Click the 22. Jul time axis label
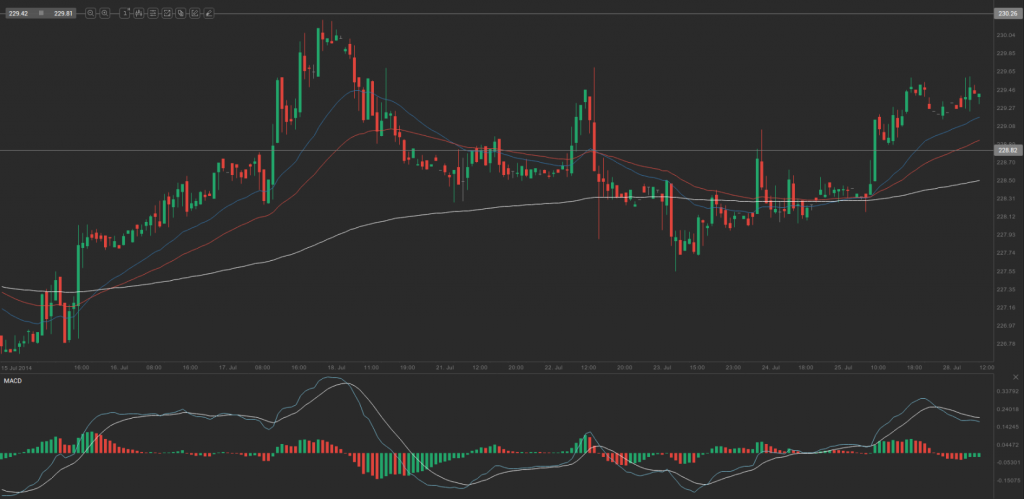The height and width of the screenshot is (499, 1024). pyautogui.click(x=551, y=367)
